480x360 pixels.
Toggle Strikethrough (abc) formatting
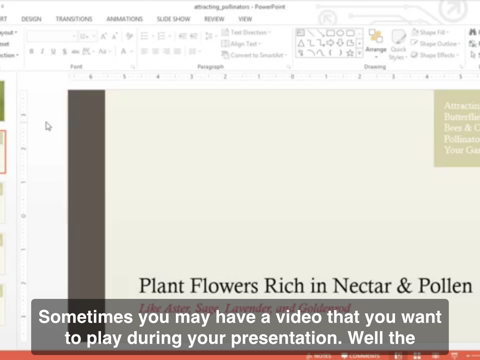[x=75, y=51]
